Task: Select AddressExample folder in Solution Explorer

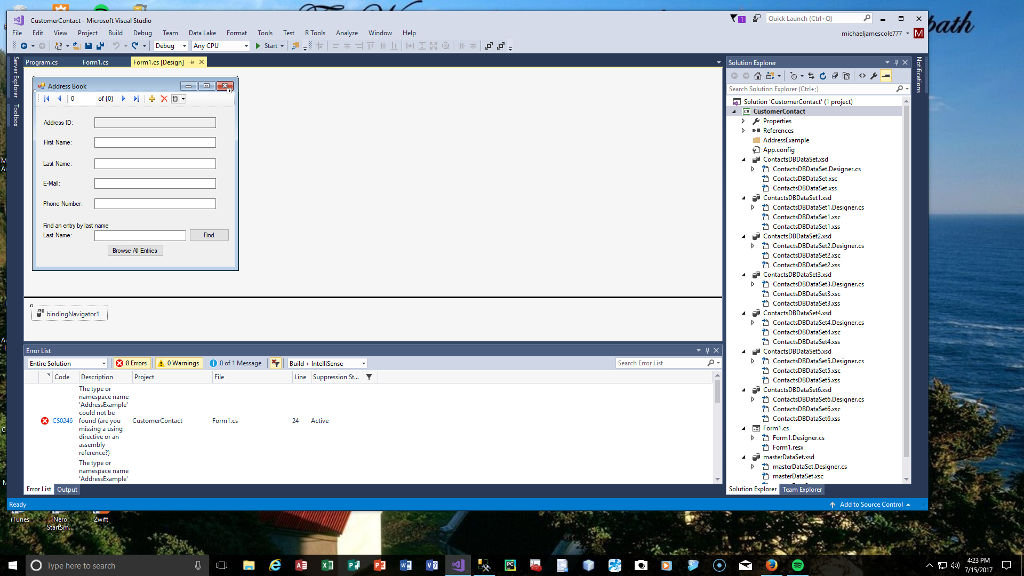Action: [786, 140]
